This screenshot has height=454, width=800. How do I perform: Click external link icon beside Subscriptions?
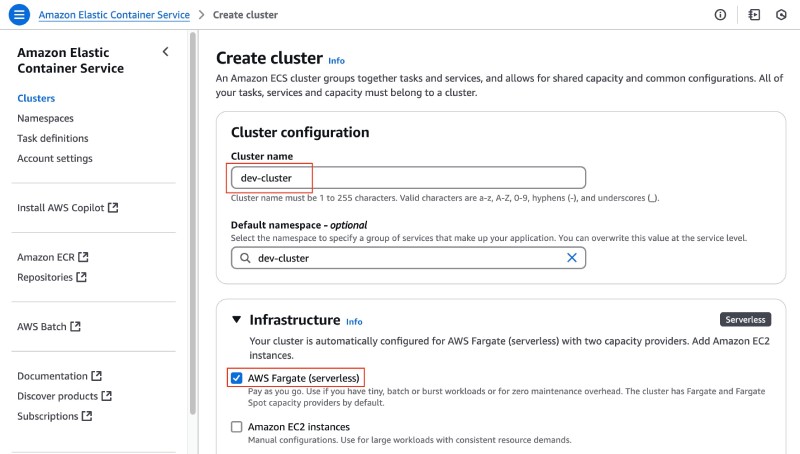click(87, 416)
